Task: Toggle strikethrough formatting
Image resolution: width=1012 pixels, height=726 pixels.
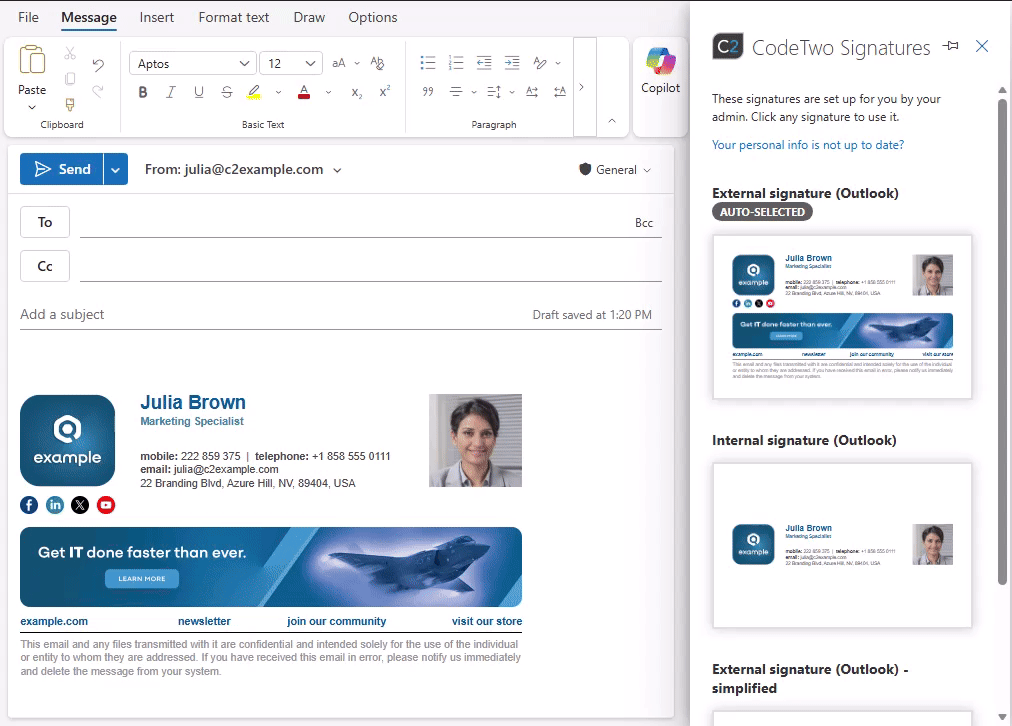Action: click(227, 92)
